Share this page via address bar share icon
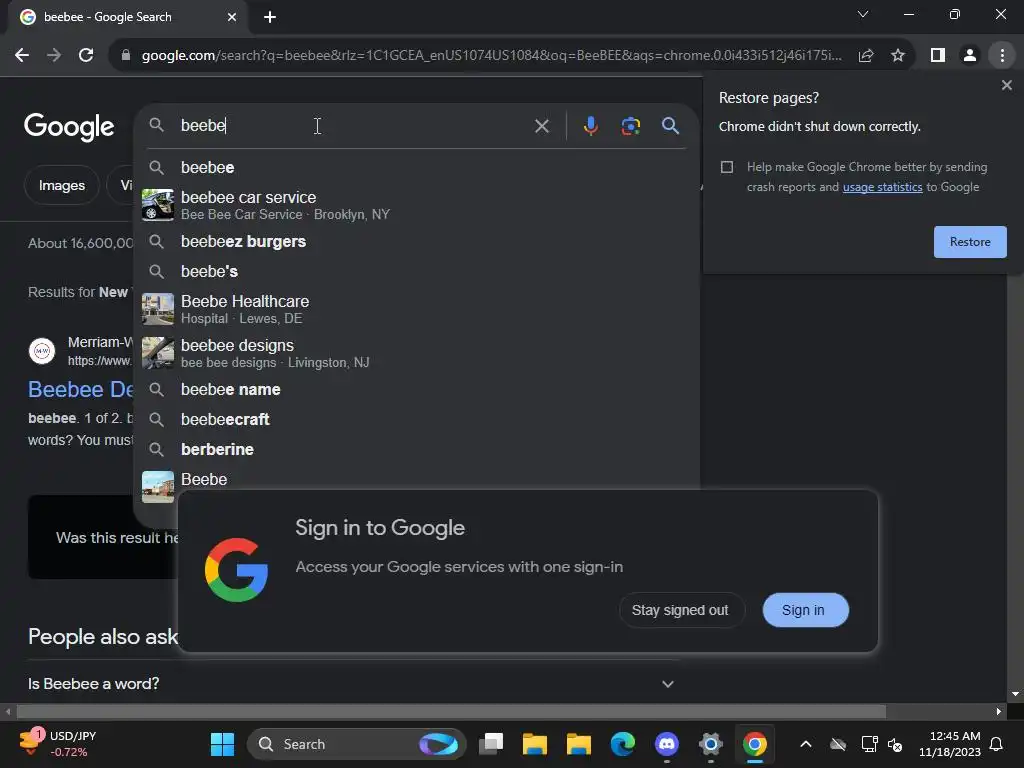The image size is (1024, 768). 866,56
